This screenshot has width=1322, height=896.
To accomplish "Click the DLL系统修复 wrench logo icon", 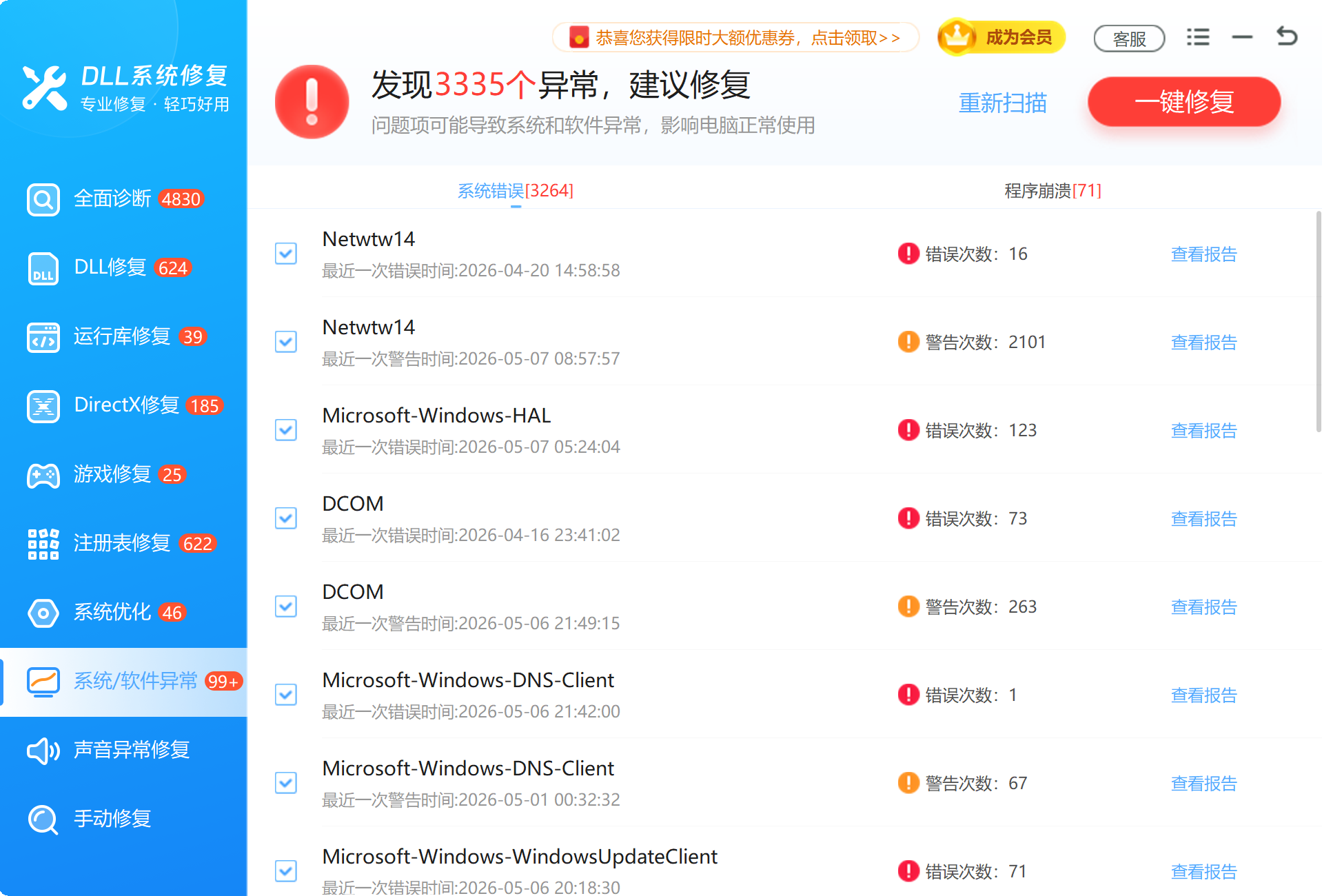I will (x=44, y=88).
